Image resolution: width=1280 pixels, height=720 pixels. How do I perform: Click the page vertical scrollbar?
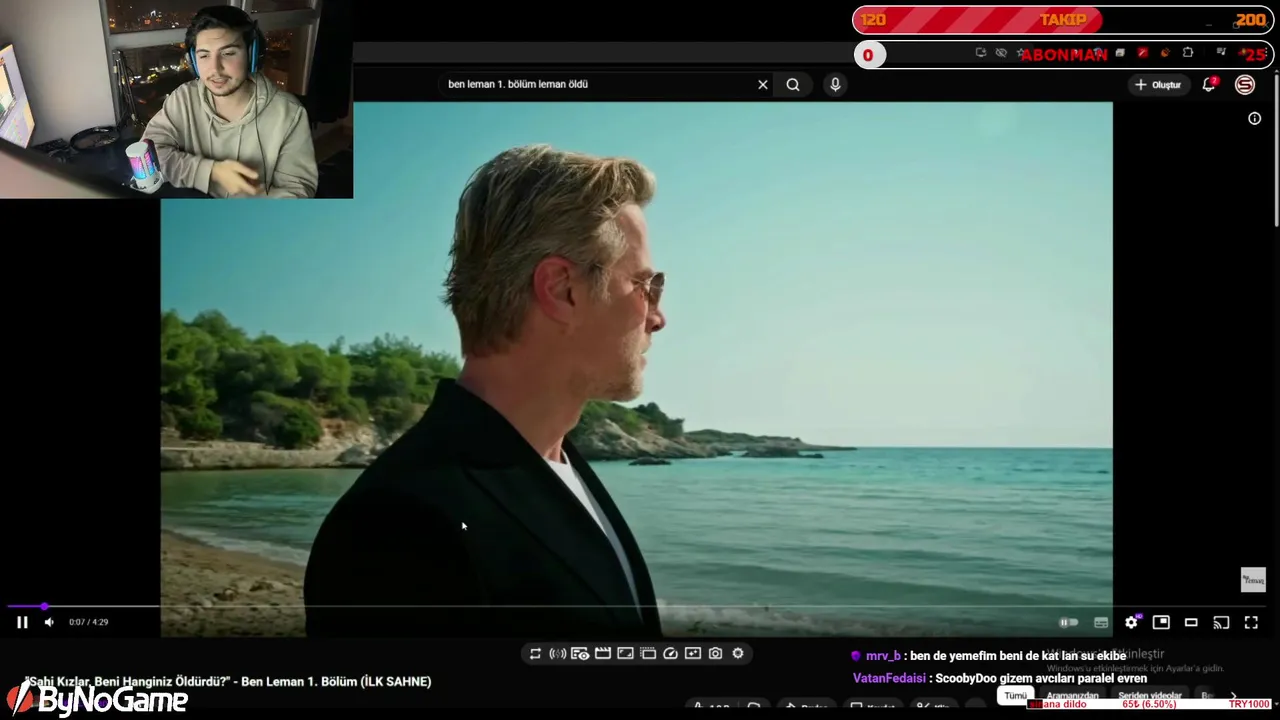[1275, 150]
